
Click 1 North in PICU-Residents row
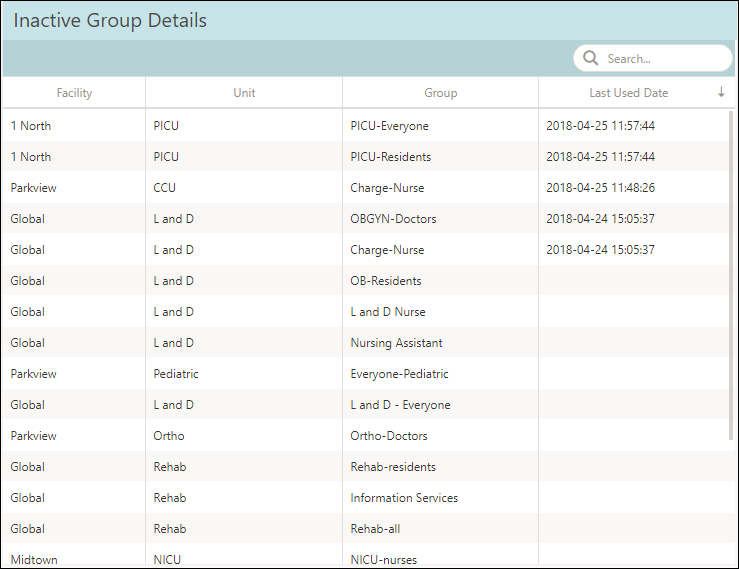coord(31,157)
